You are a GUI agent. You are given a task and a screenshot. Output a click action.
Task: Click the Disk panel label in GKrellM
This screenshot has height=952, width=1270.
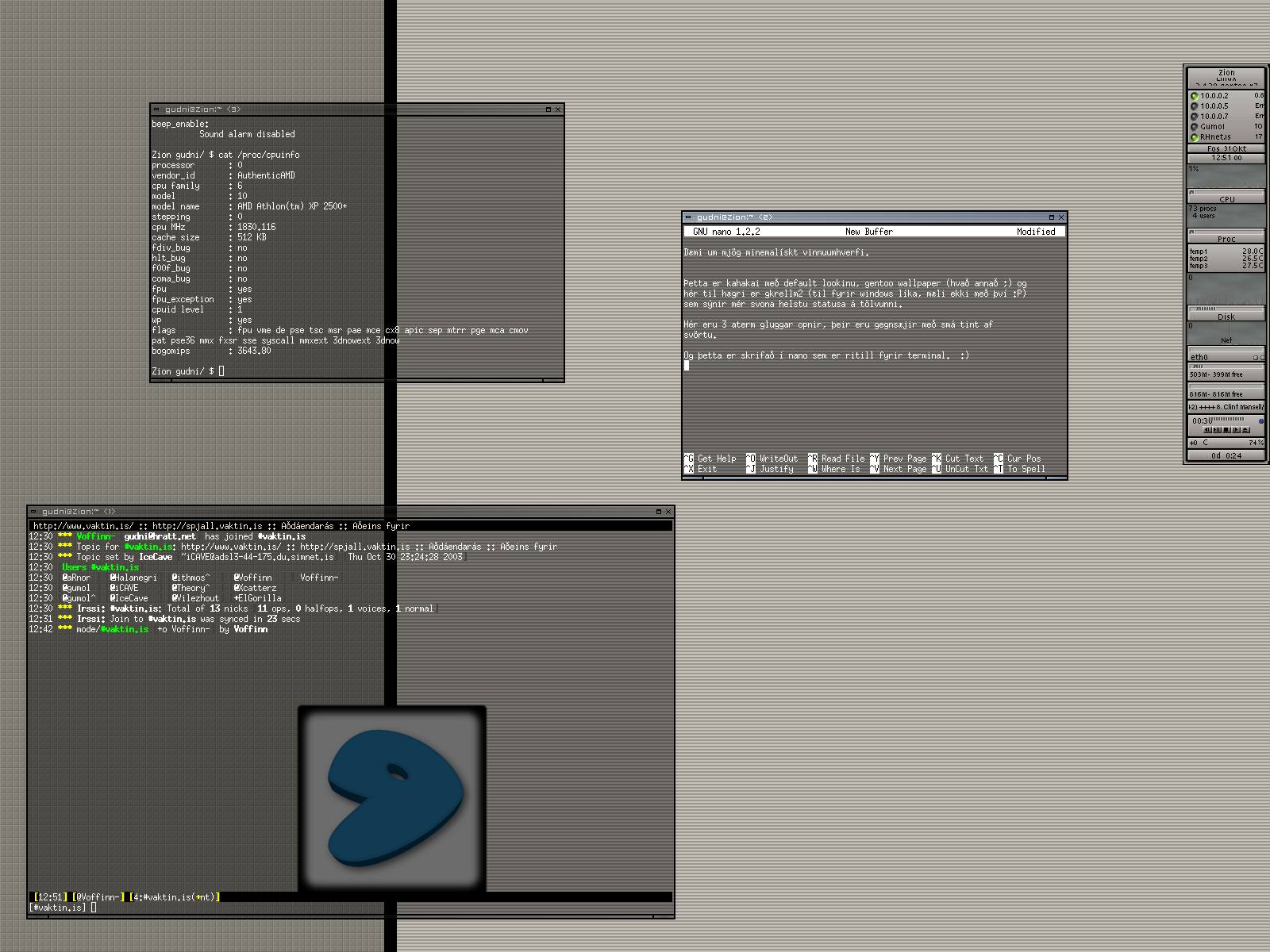1226,317
